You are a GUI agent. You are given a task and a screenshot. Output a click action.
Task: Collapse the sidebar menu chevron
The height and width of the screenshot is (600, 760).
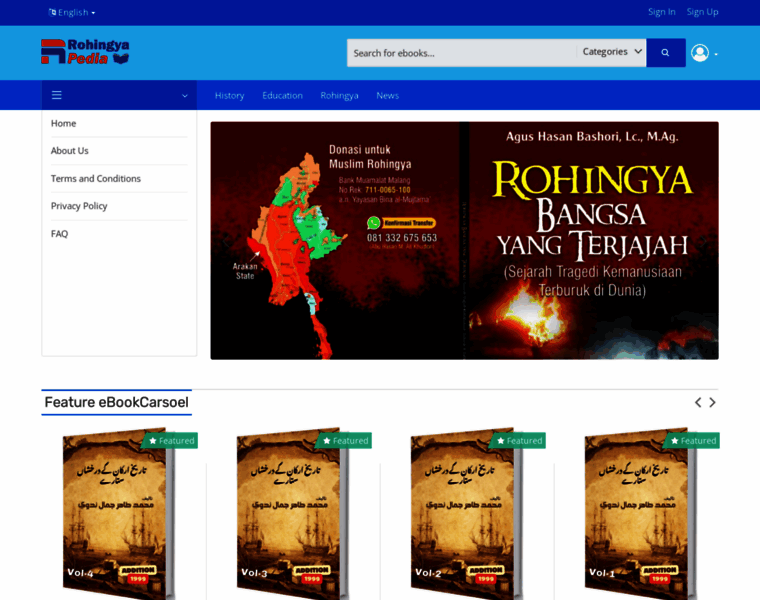click(184, 96)
